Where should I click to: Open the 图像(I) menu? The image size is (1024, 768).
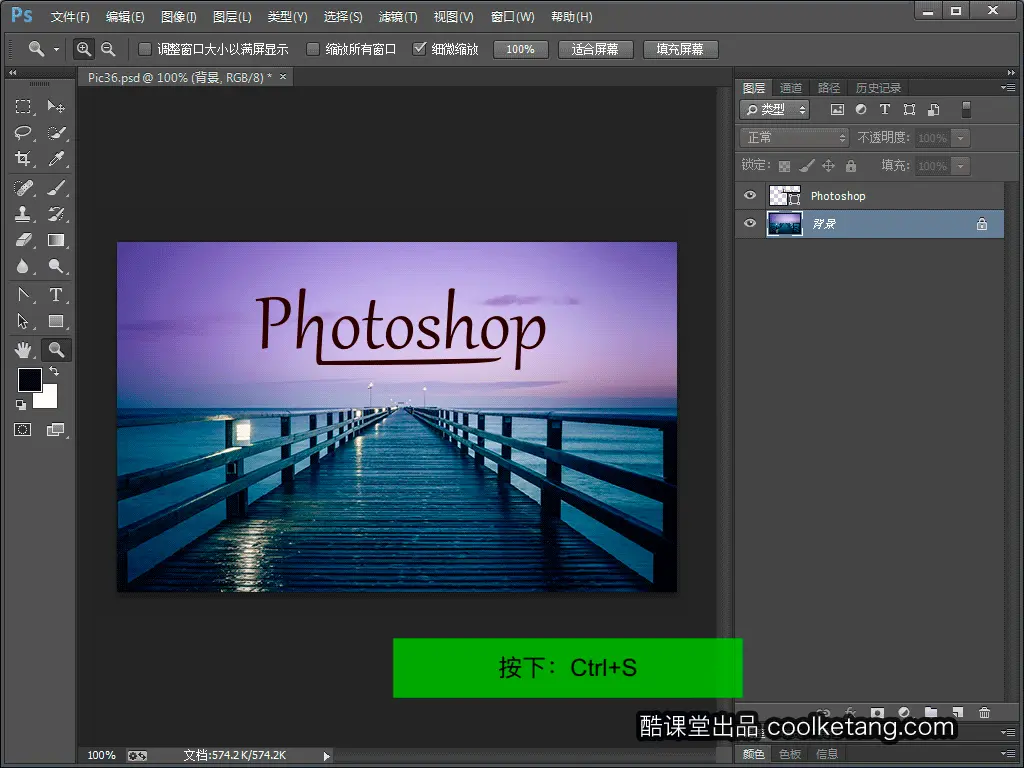click(x=178, y=17)
